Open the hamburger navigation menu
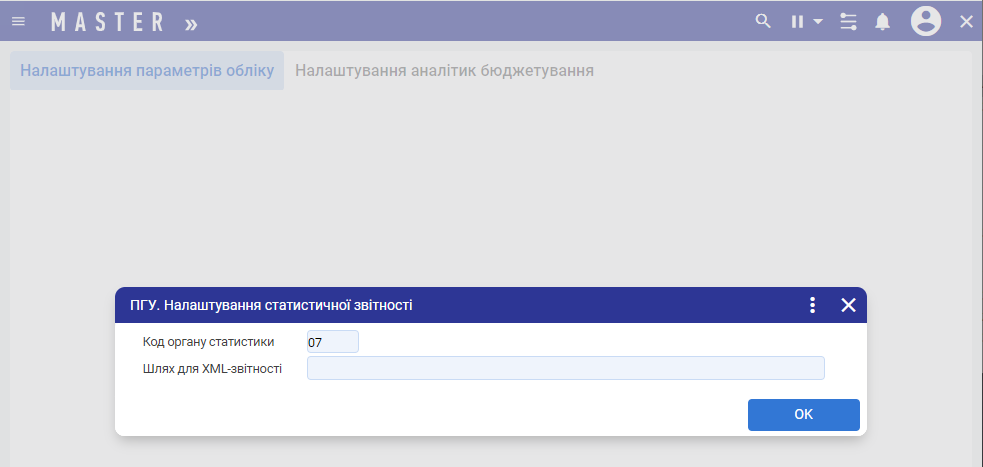This screenshot has width=983, height=467. [18, 21]
